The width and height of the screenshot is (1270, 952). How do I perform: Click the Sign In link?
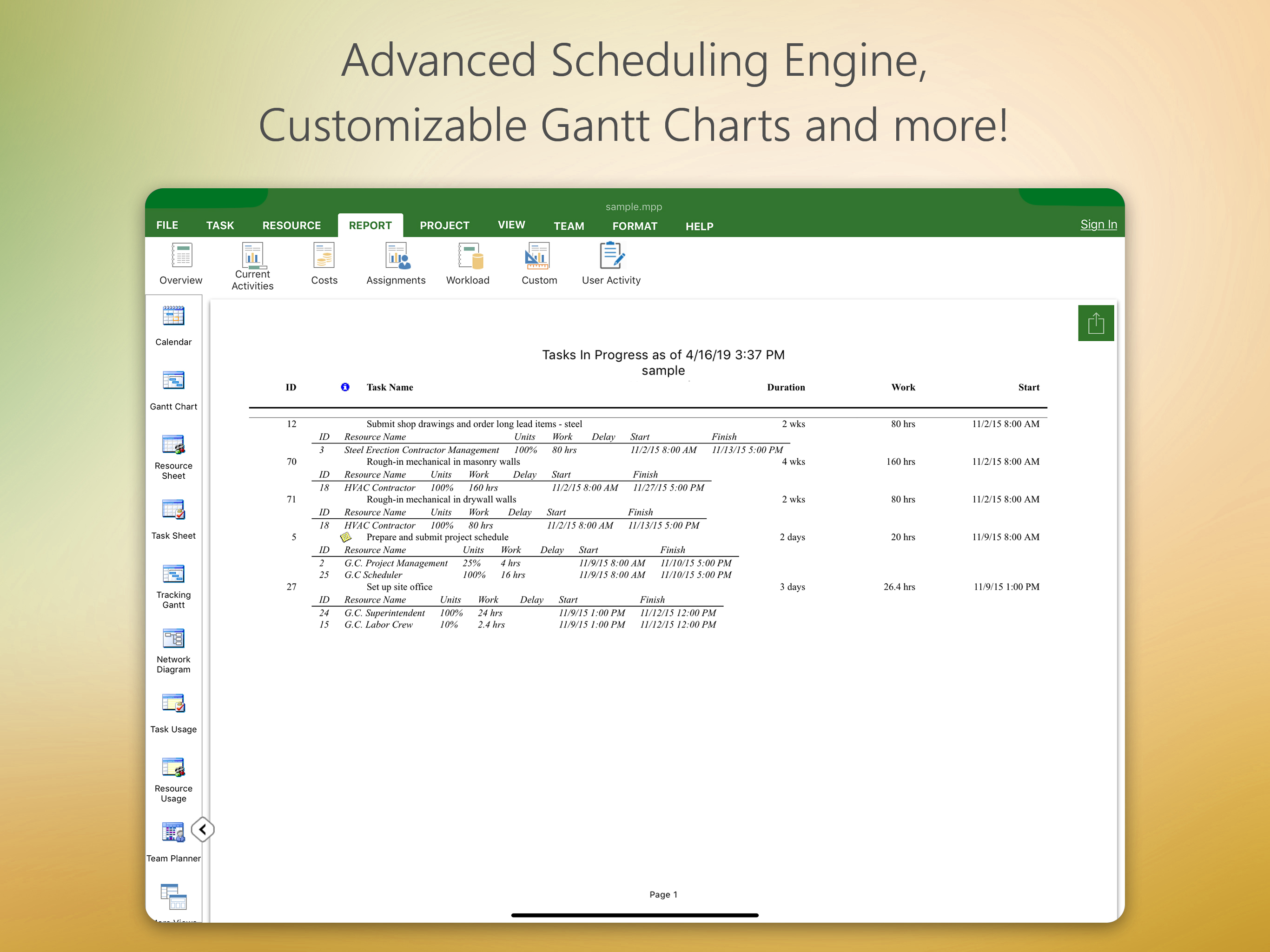click(1098, 225)
